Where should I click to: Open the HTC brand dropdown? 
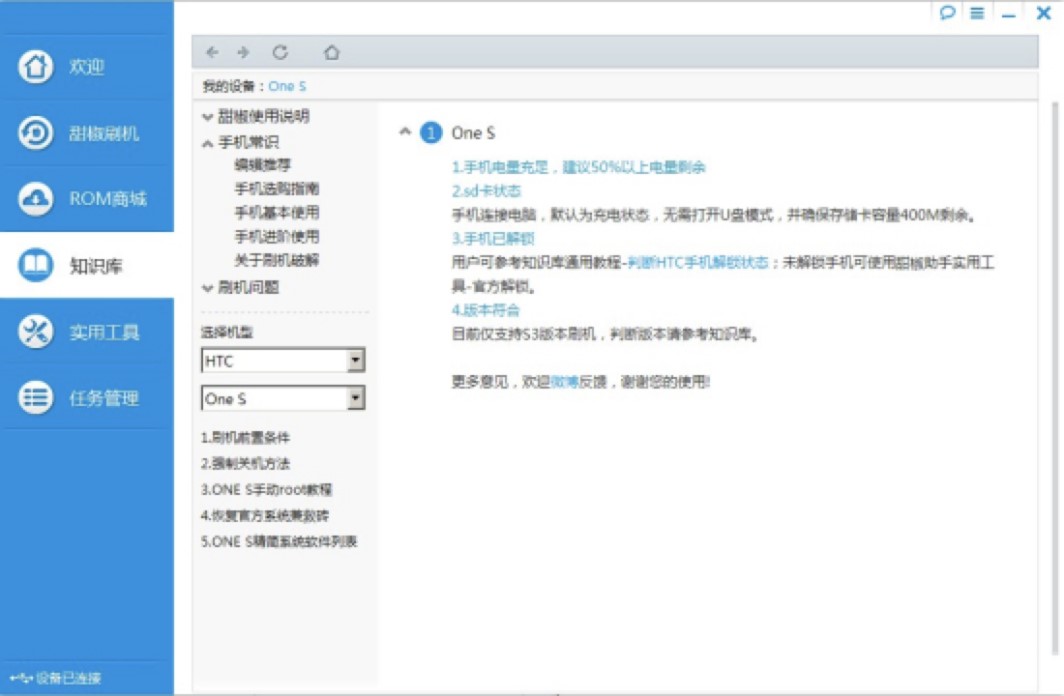(283, 360)
